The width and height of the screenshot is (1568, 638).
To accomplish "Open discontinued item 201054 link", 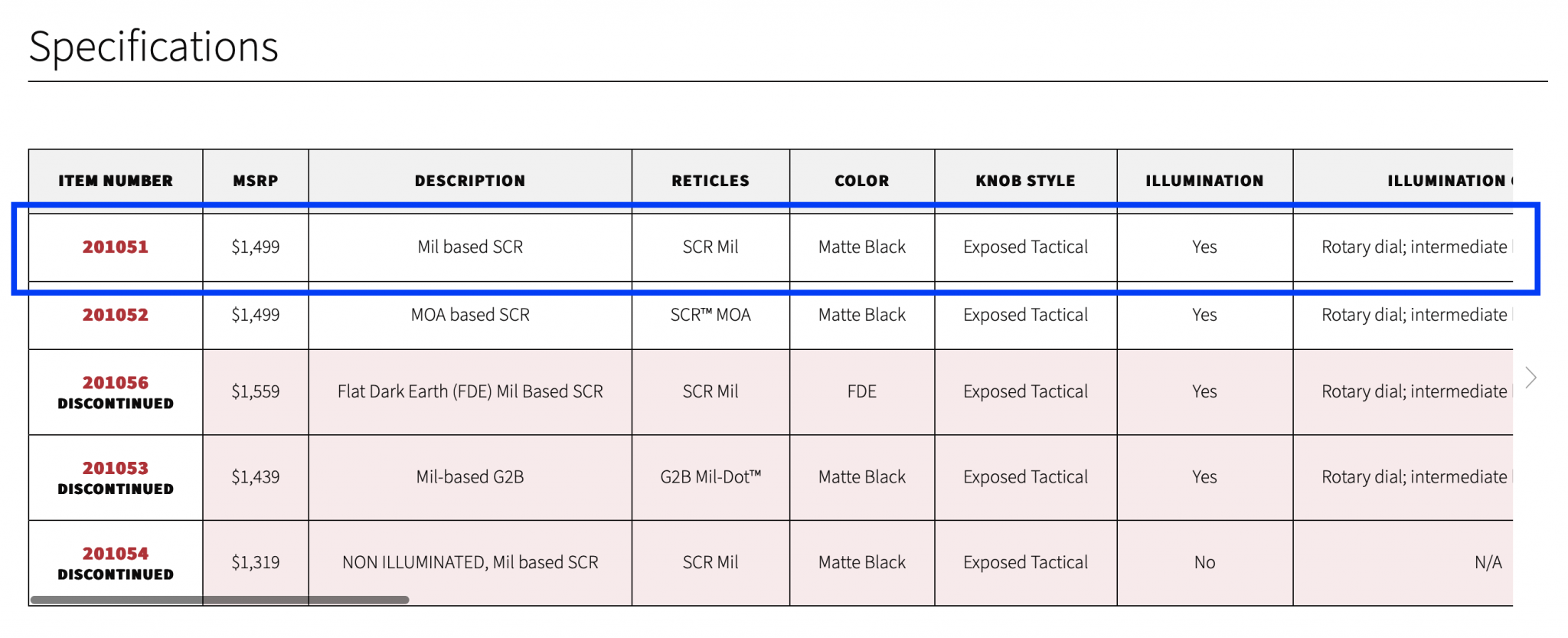I will (x=116, y=553).
